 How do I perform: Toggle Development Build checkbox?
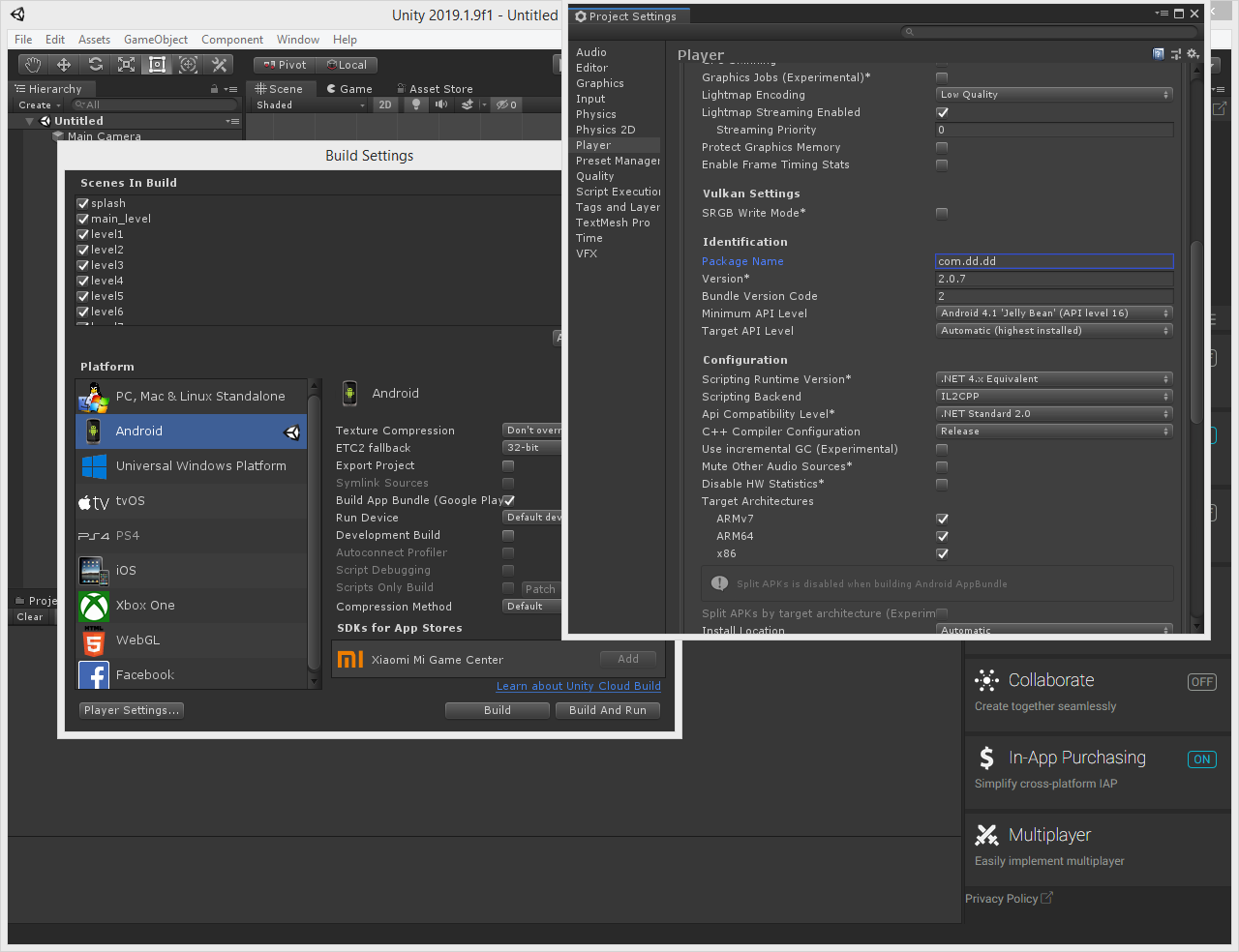508,535
